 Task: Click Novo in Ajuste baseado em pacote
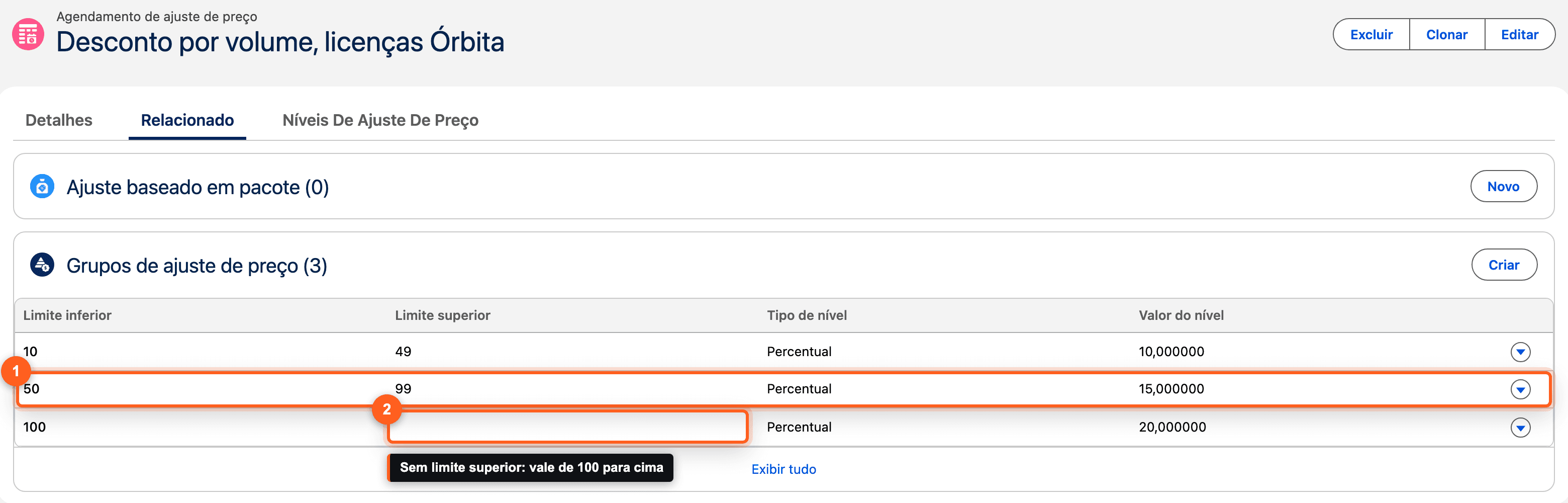click(x=1503, y=186)
